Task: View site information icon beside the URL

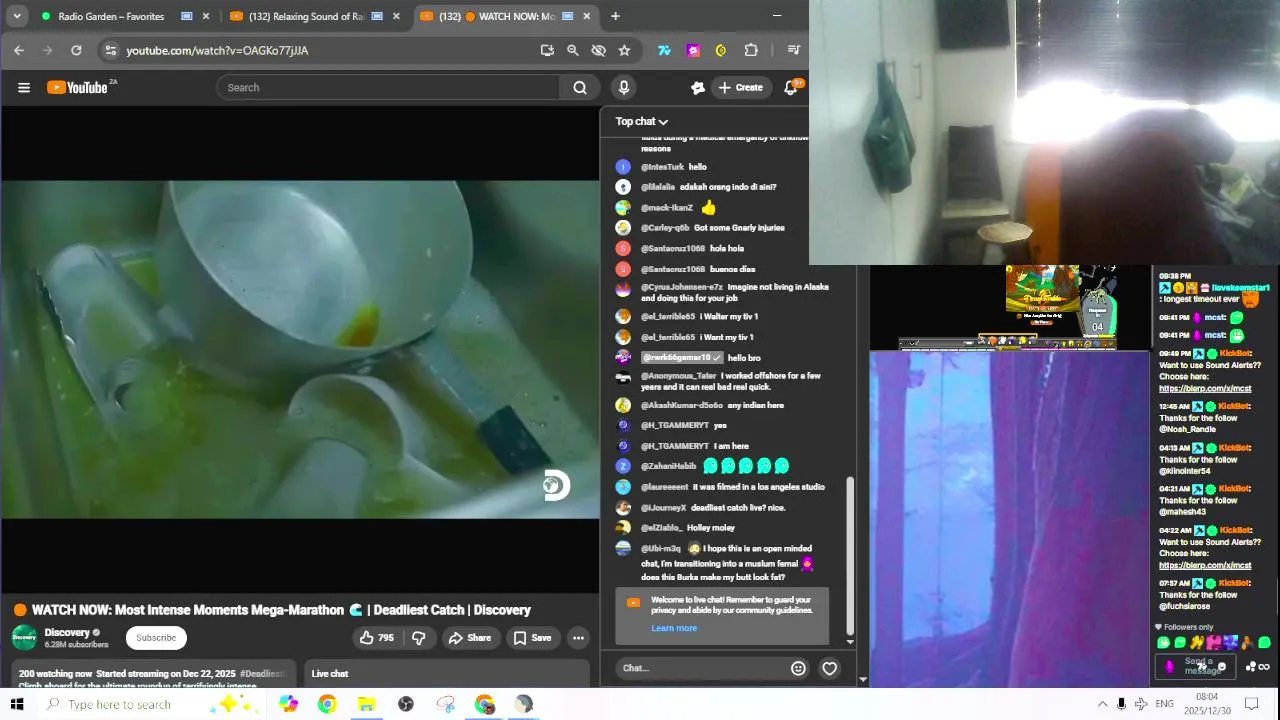Action: pos(111,50)
